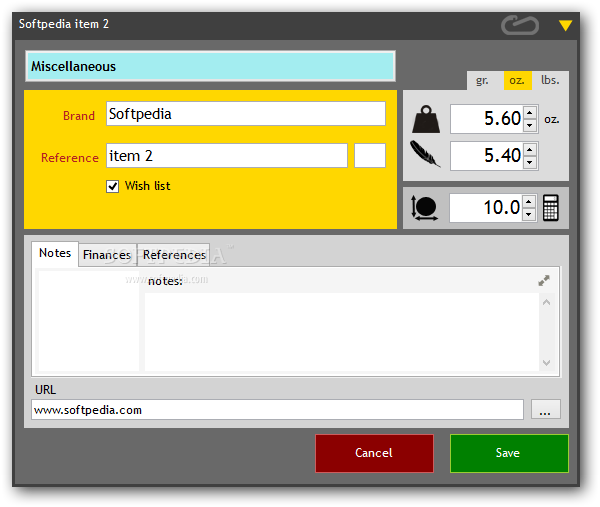Click the red Cancel button

pyautogui.click(x=374, y=453)
